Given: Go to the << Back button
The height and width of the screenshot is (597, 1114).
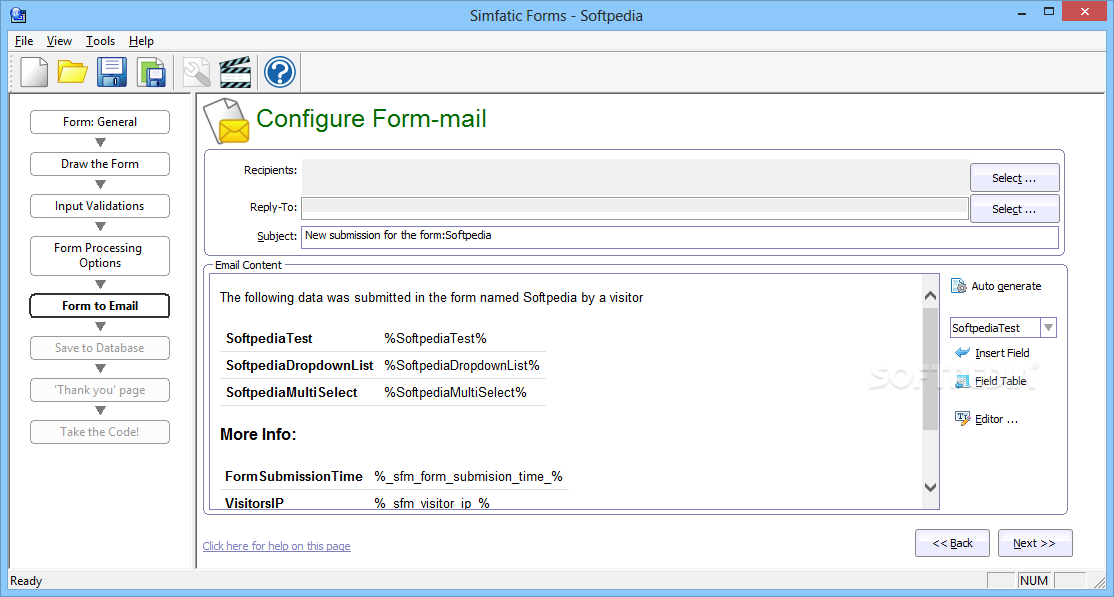Looking at the screenshot, I should coord(952,543).
